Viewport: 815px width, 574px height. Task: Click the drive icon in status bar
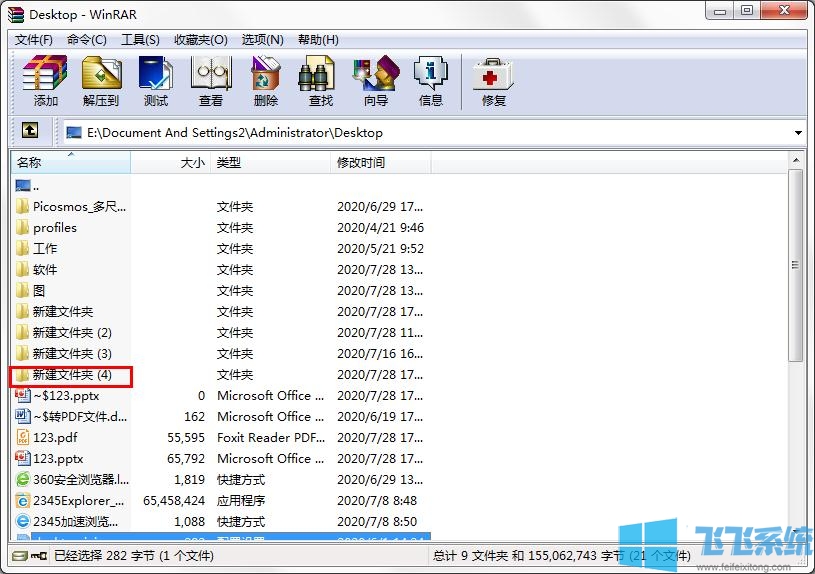pos(20,555)
